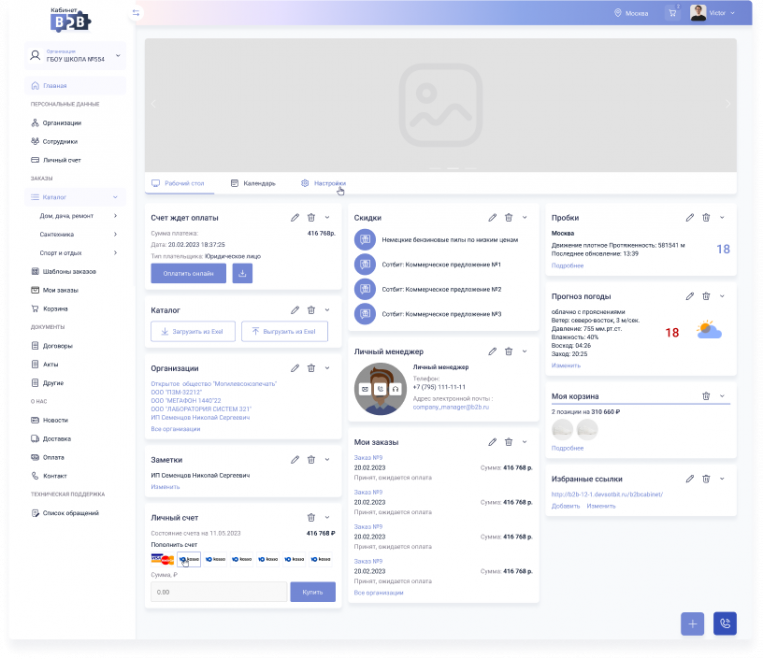Switch to the Календарь tab
This screenshot has height=659, width=763.
click(252, 183)
